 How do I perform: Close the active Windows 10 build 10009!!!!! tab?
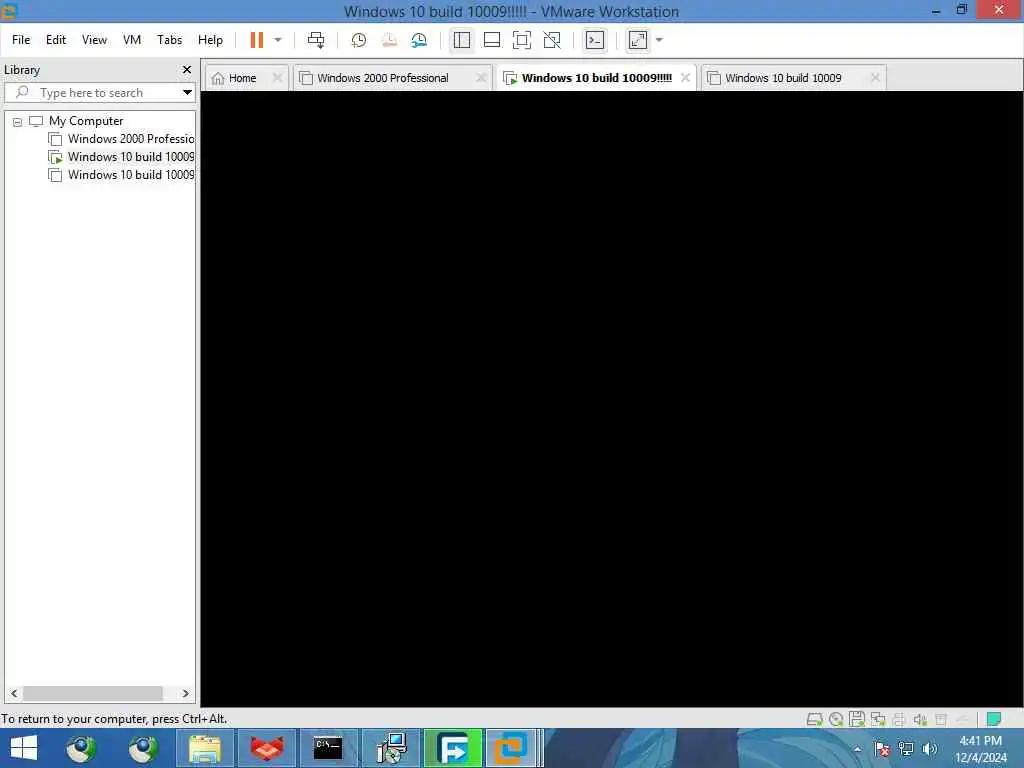click(686, 78)
